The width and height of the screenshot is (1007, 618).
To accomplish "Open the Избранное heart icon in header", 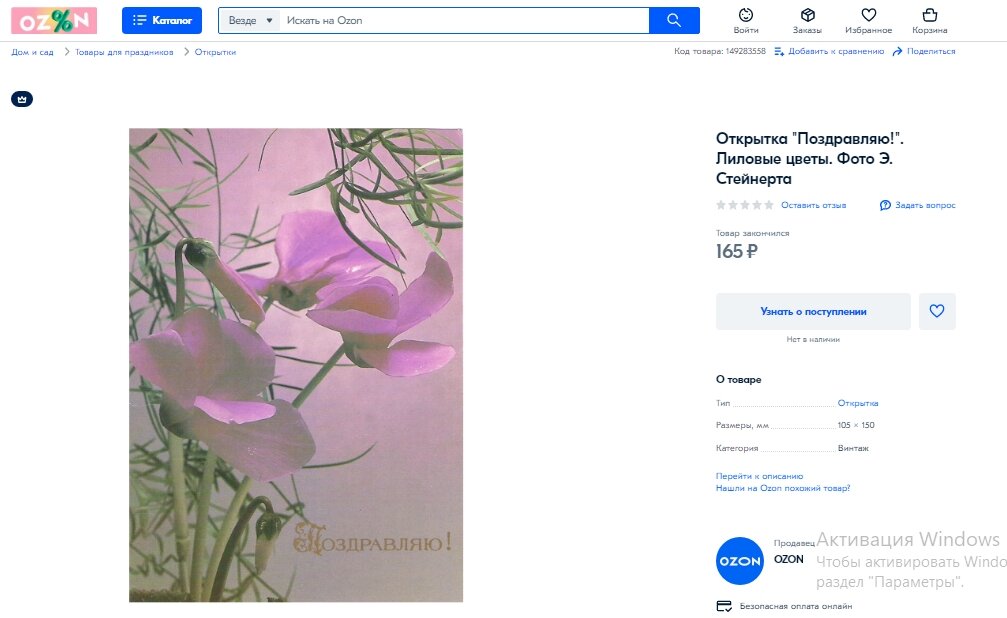I will point(868,15).
